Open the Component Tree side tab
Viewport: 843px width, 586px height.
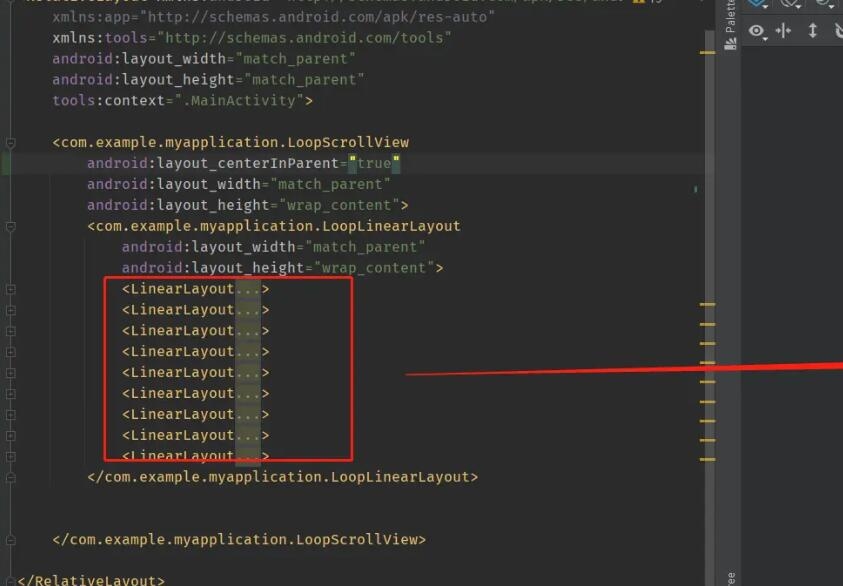(730, 576)
